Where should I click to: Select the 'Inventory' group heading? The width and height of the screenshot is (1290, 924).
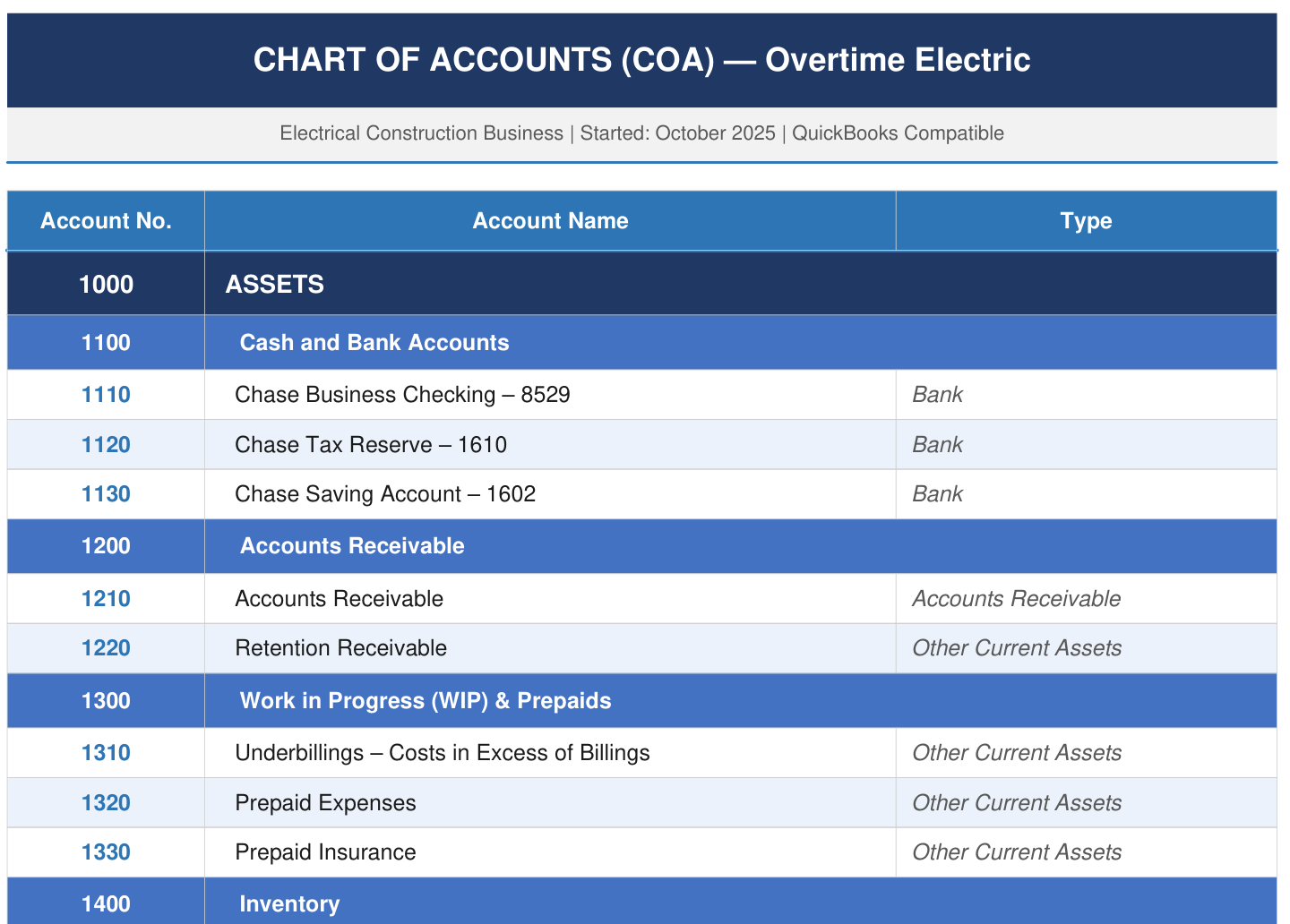point(289,904)
